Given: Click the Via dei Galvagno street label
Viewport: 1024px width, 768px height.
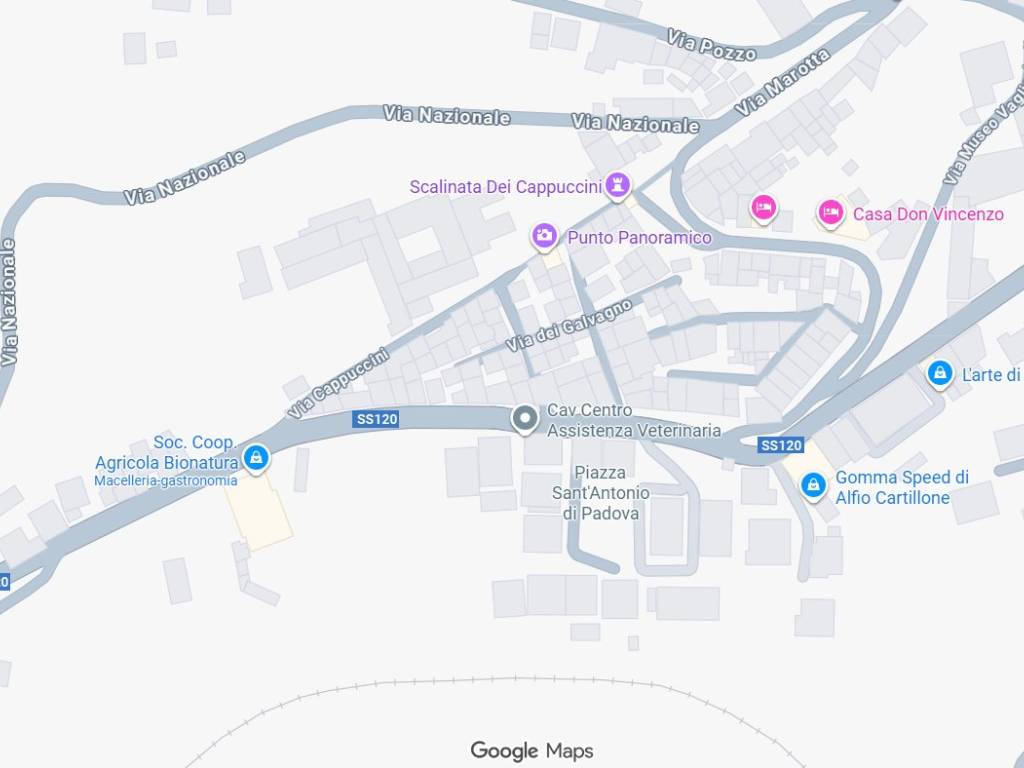Looking at the screenshot, I should click(x=569, y=325).
